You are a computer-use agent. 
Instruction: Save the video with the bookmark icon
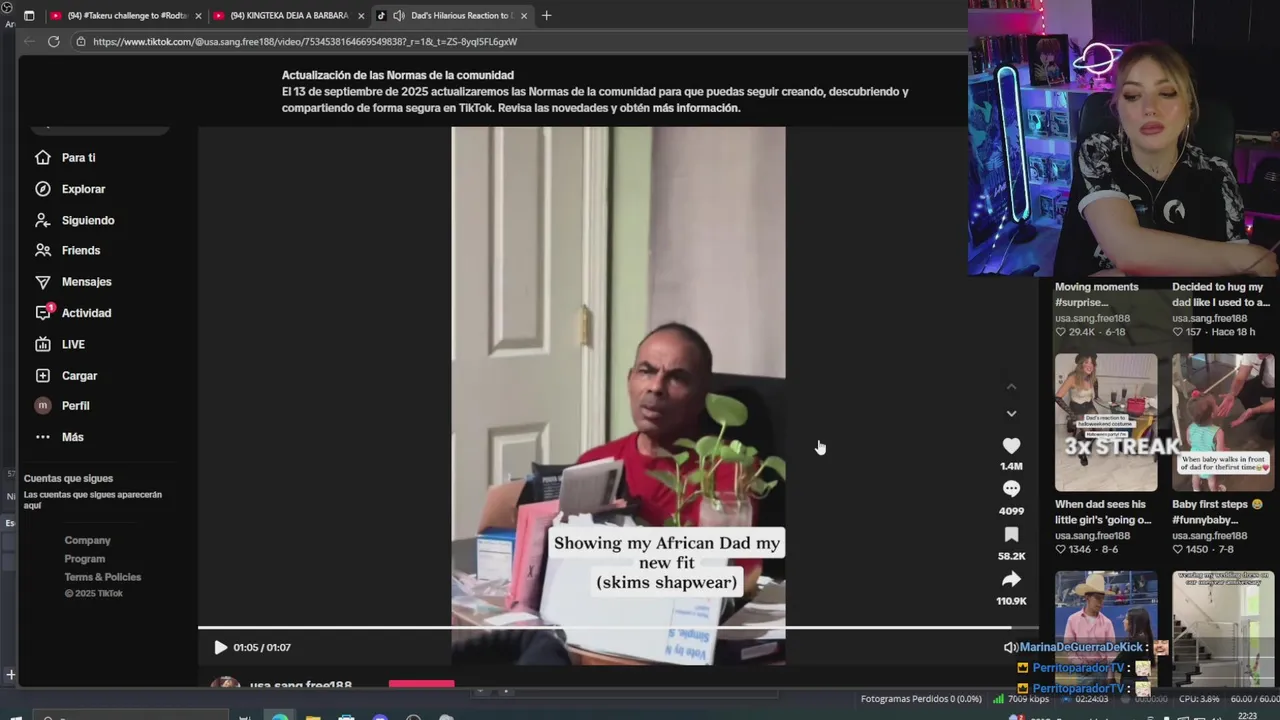[x=1011, y=534]
